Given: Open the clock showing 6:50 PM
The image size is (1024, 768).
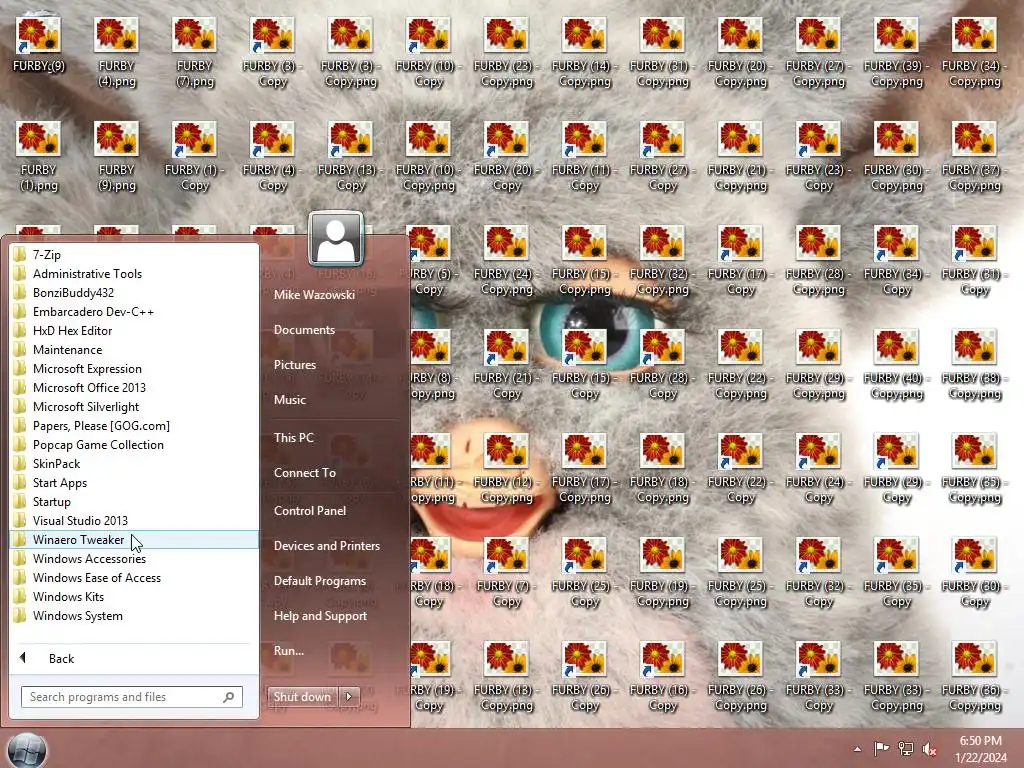Looking at the screenshot, I should click(x=981, y=749).
